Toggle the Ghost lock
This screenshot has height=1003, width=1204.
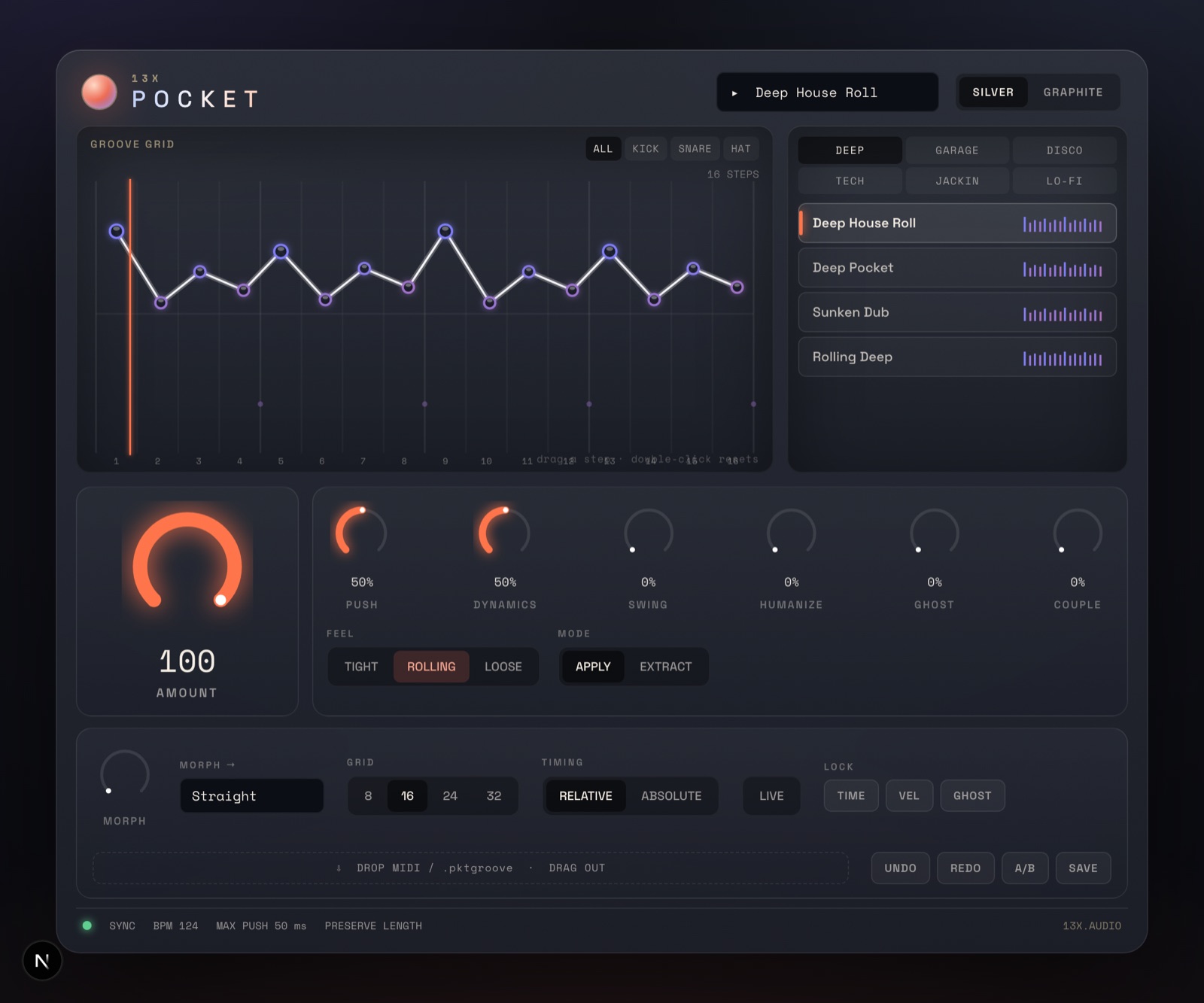point(972,796)
